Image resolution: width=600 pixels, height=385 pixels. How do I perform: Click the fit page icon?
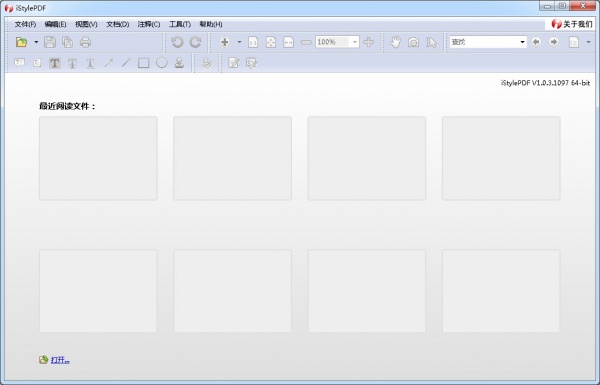point(271,42)
